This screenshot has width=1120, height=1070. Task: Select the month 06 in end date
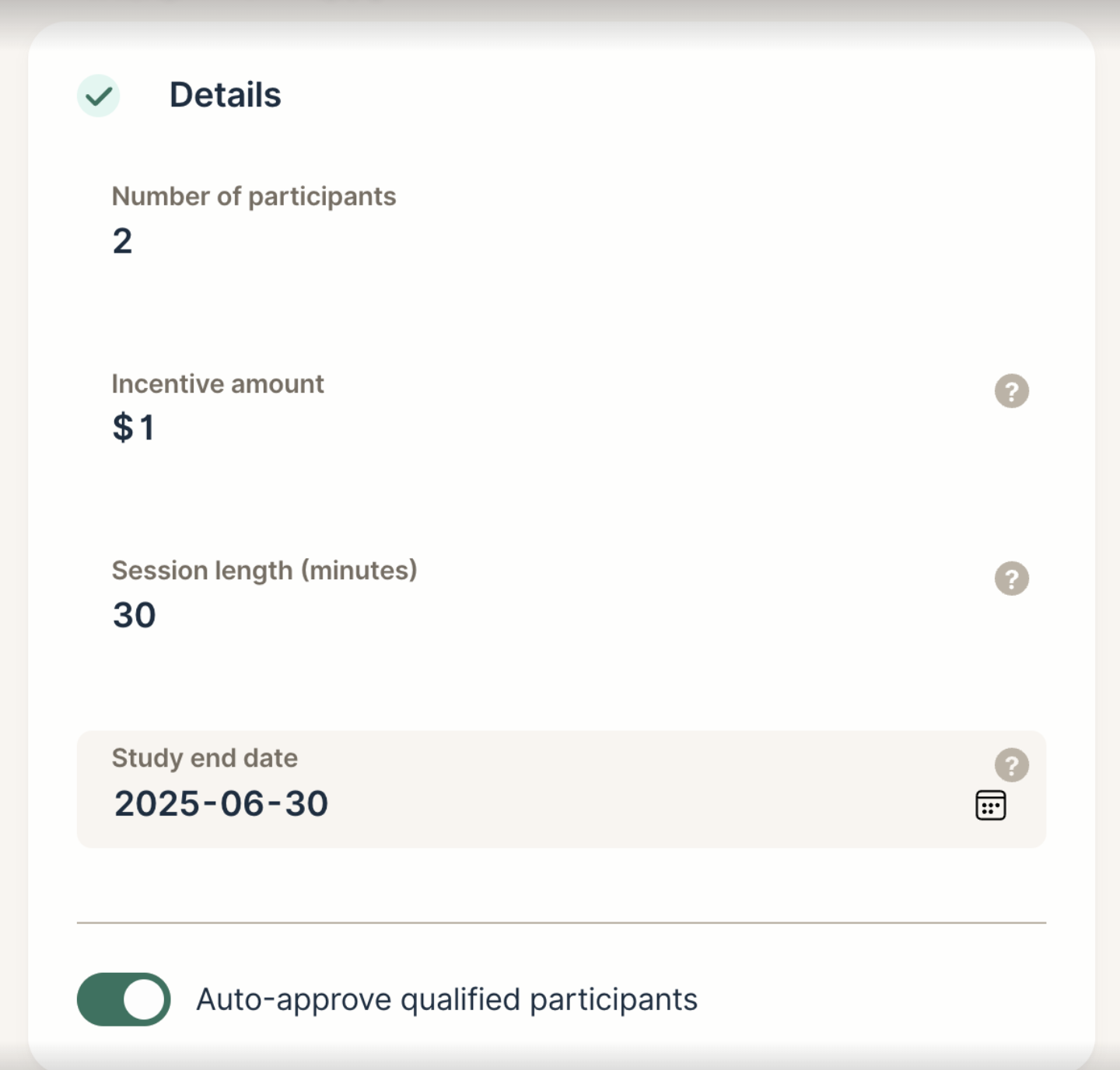point(241,803)
